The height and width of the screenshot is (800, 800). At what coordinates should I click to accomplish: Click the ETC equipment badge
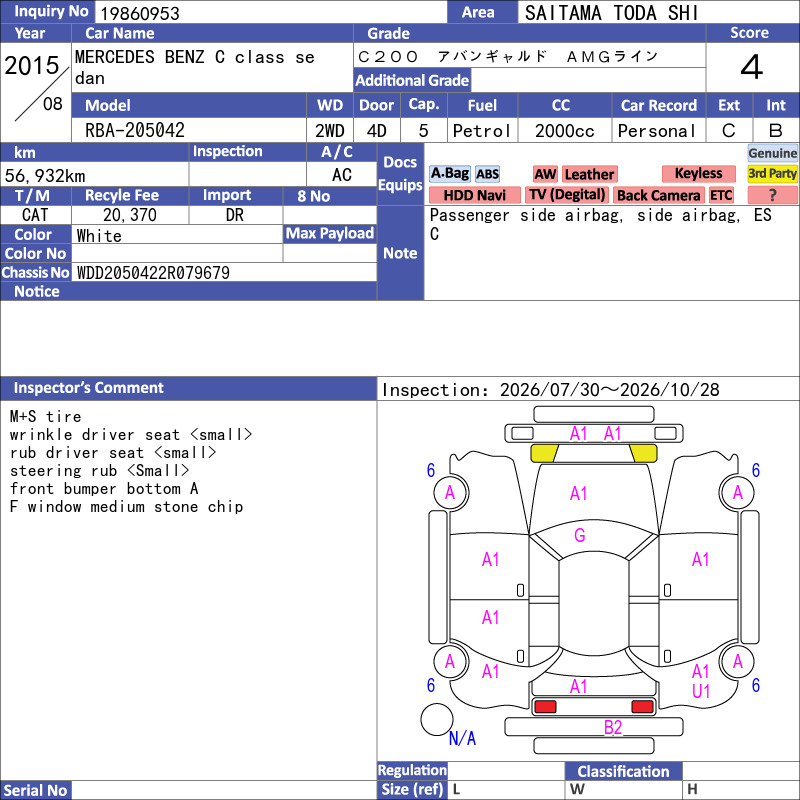pyautogui.click(x=721, y=195)
